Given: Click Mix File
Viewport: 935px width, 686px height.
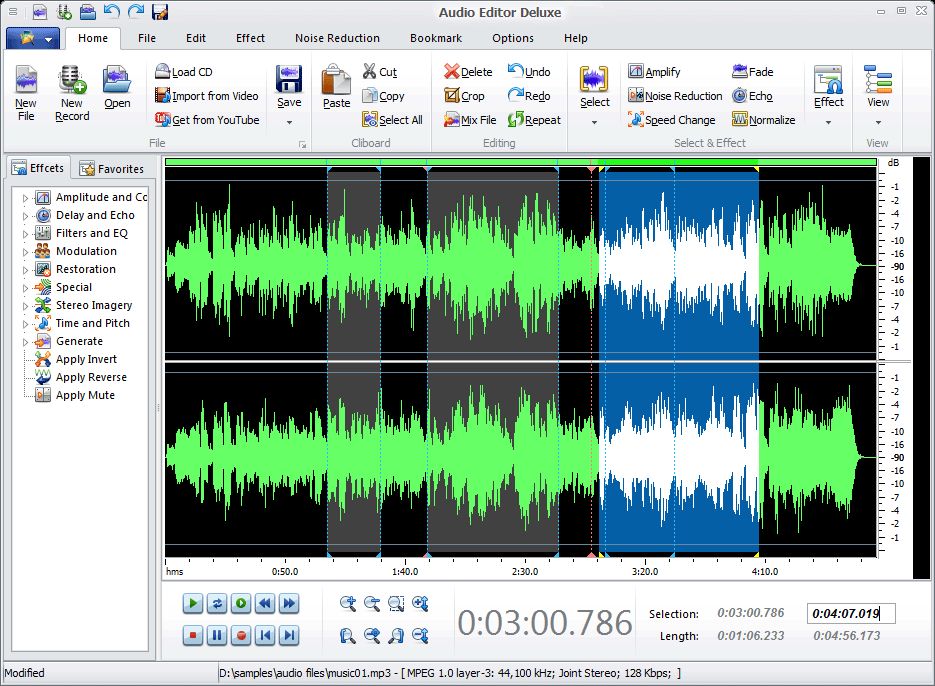Looking at the screenshot, I should (470, 120).
